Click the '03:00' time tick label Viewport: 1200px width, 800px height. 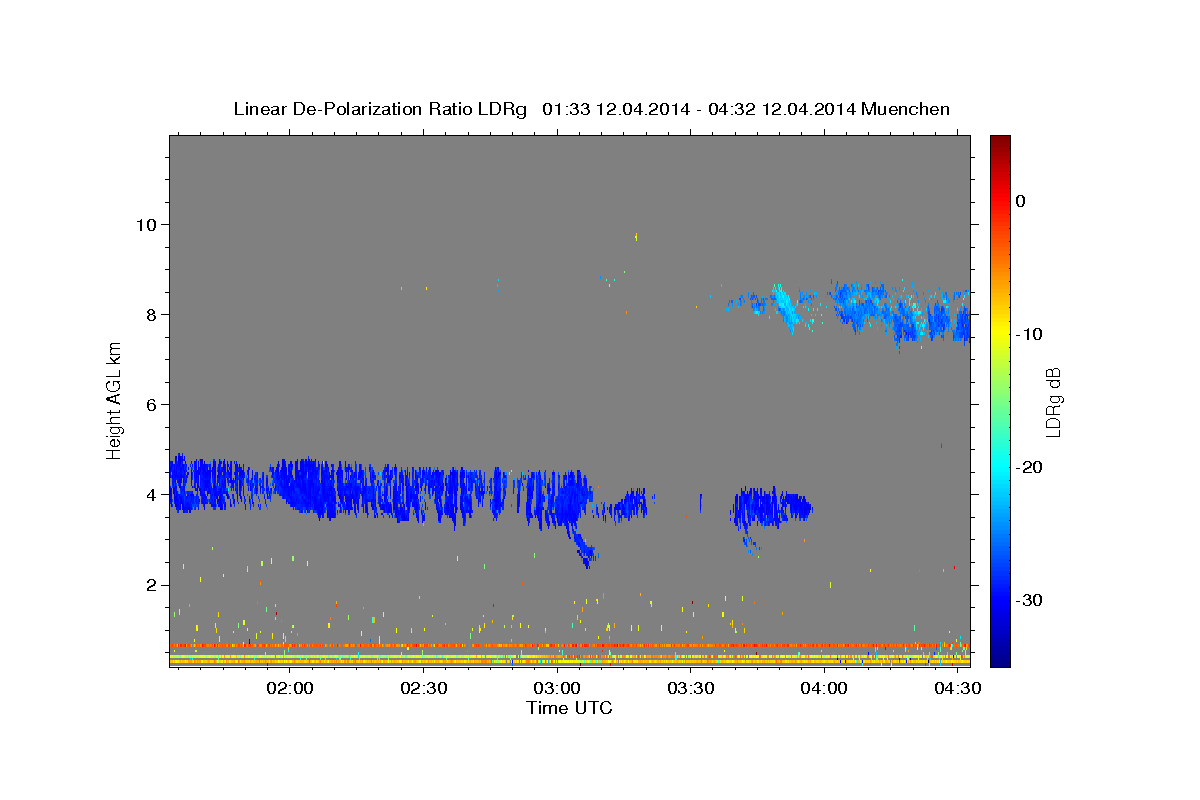point(557,688)
